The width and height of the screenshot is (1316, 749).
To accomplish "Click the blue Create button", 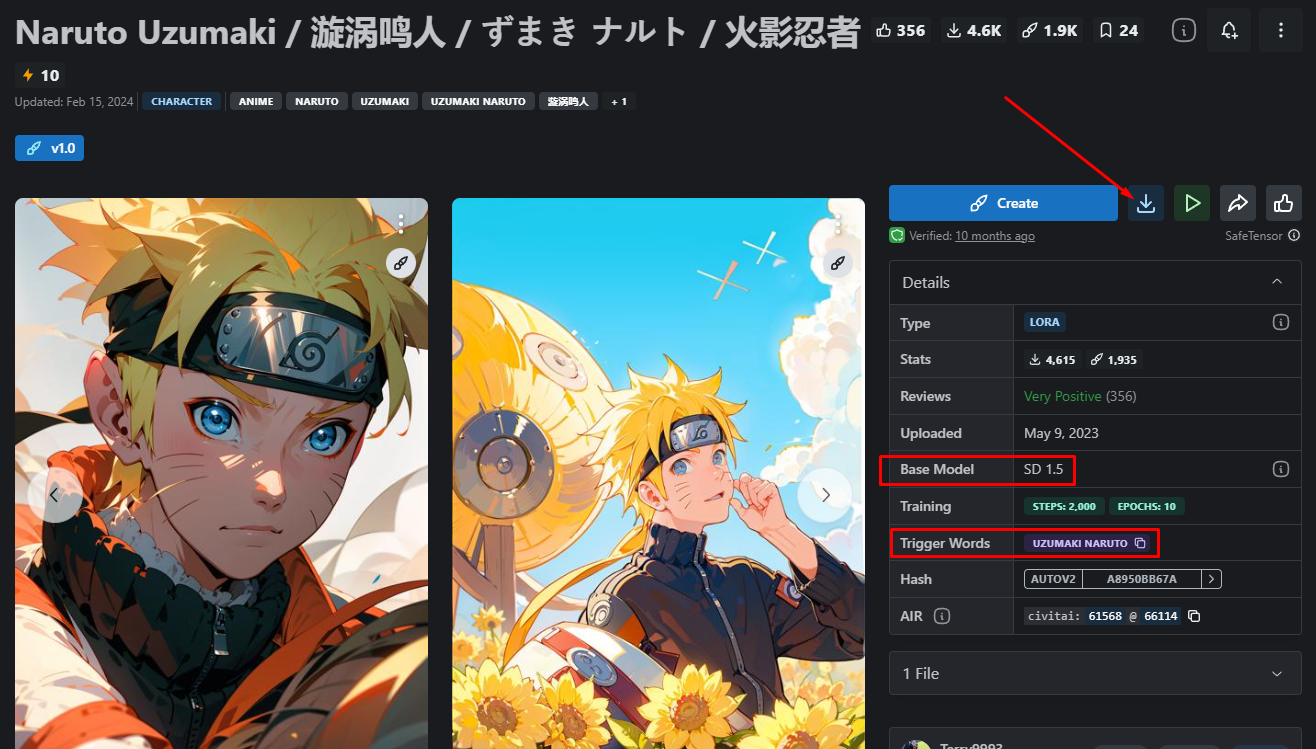I will pos(1003,203).
